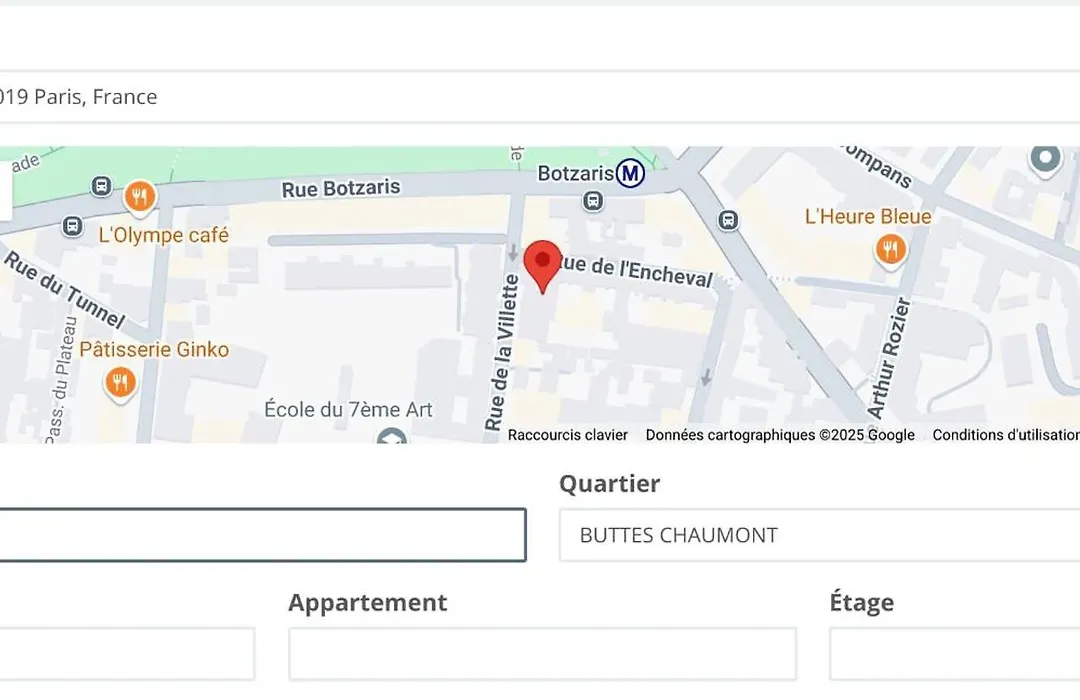Click the highlighted field left of Quartier
The width and height of the screenshot is (1080, 700).
pyautogui.click(x=262, y=535)
